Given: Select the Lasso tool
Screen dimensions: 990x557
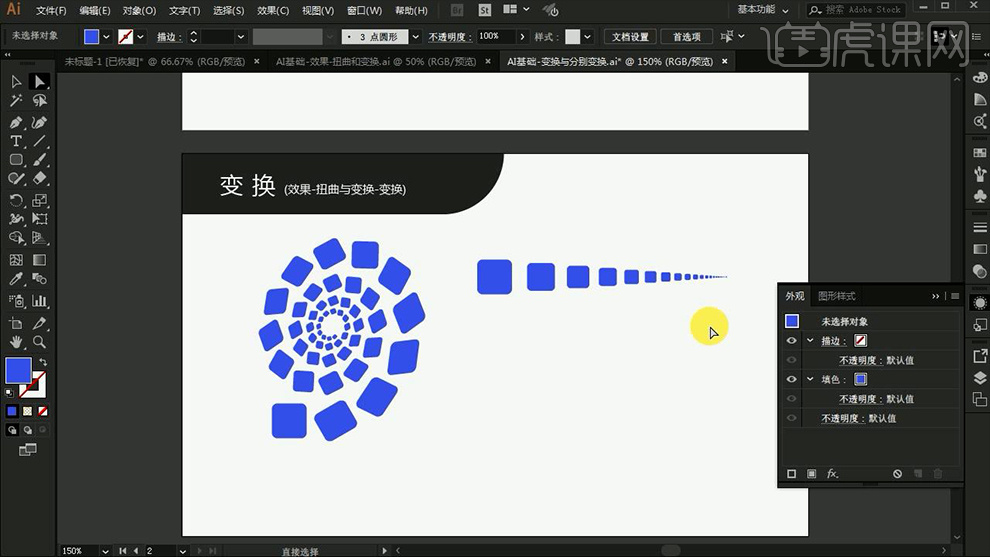Looking at the screenshot, I should click(39, 101).
